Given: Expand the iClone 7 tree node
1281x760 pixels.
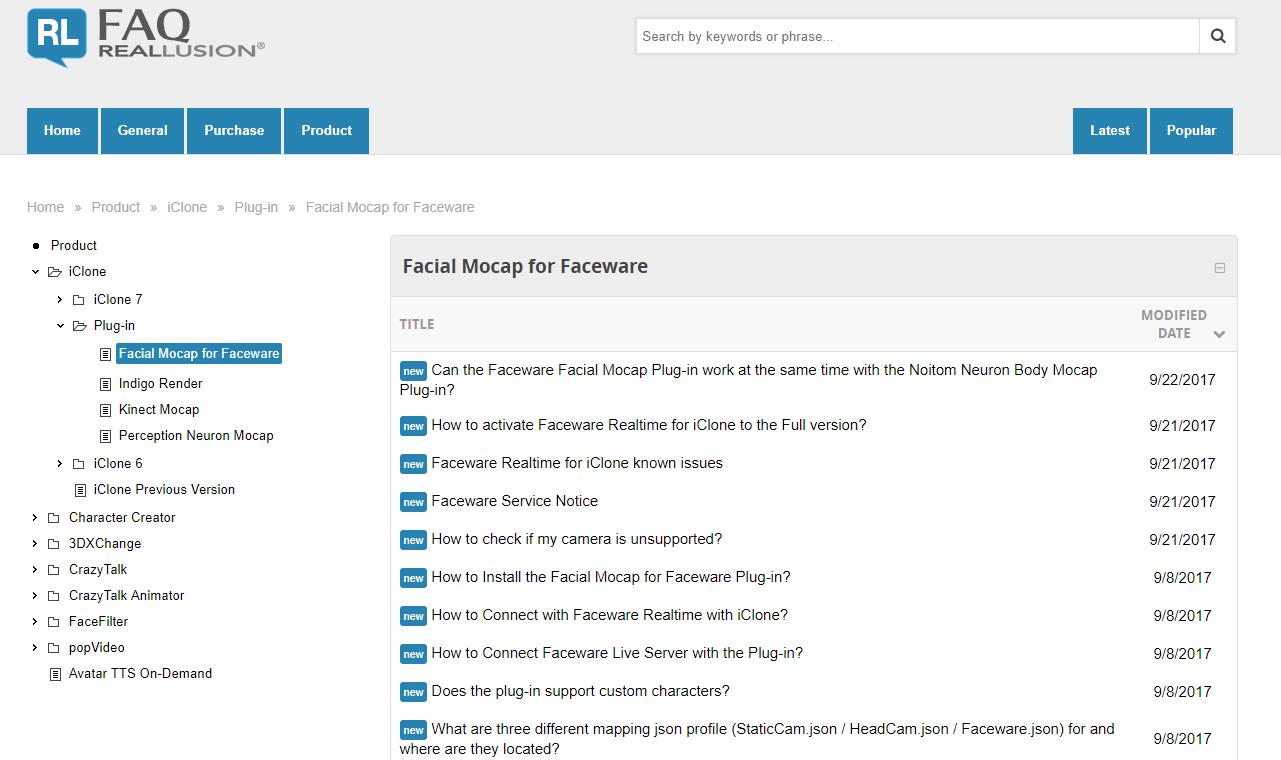Looking at the screenshot, I should click(60, 299).
